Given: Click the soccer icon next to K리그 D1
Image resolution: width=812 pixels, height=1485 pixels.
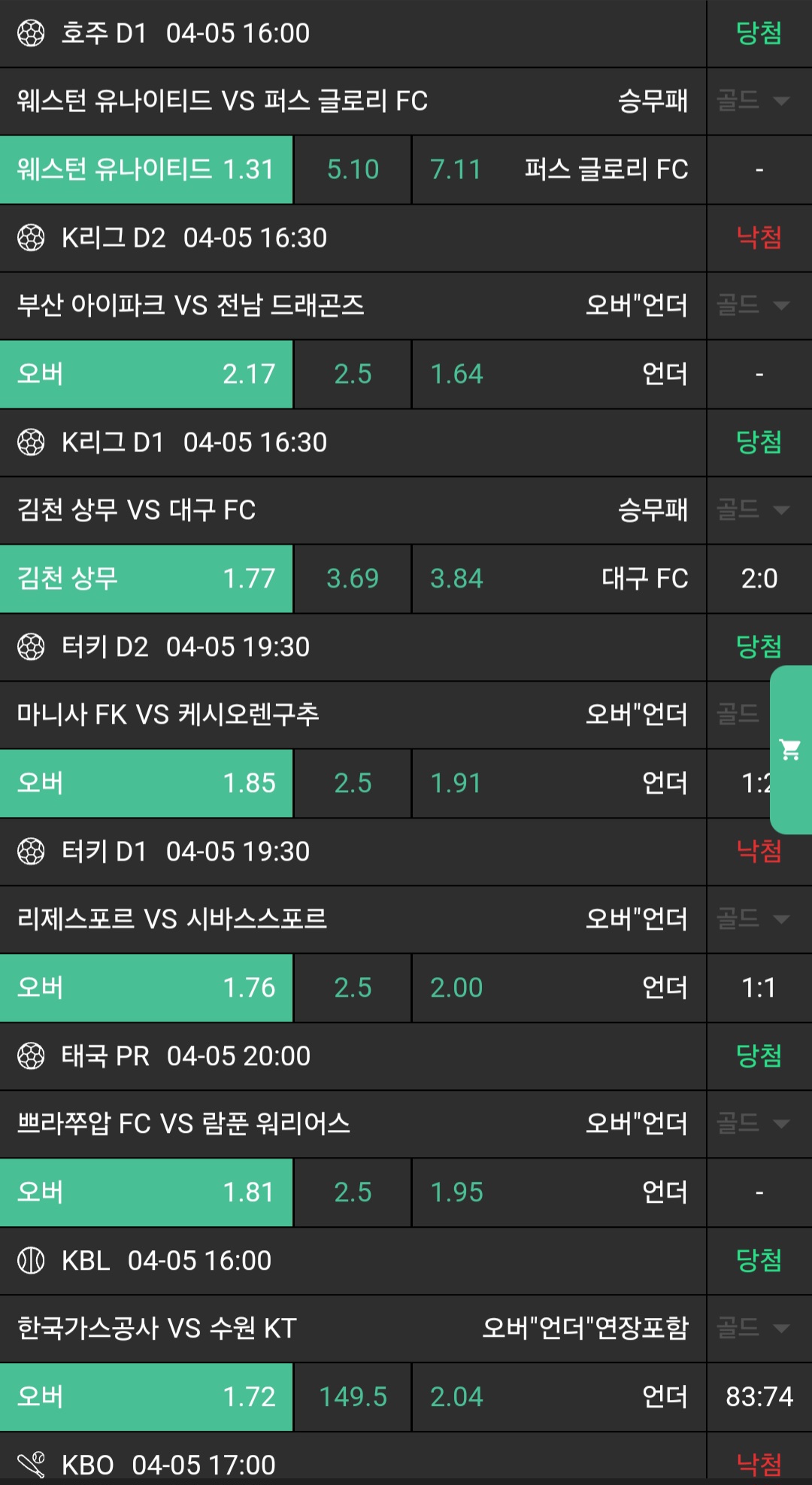Looking at the screenshot, I should 31,442.
